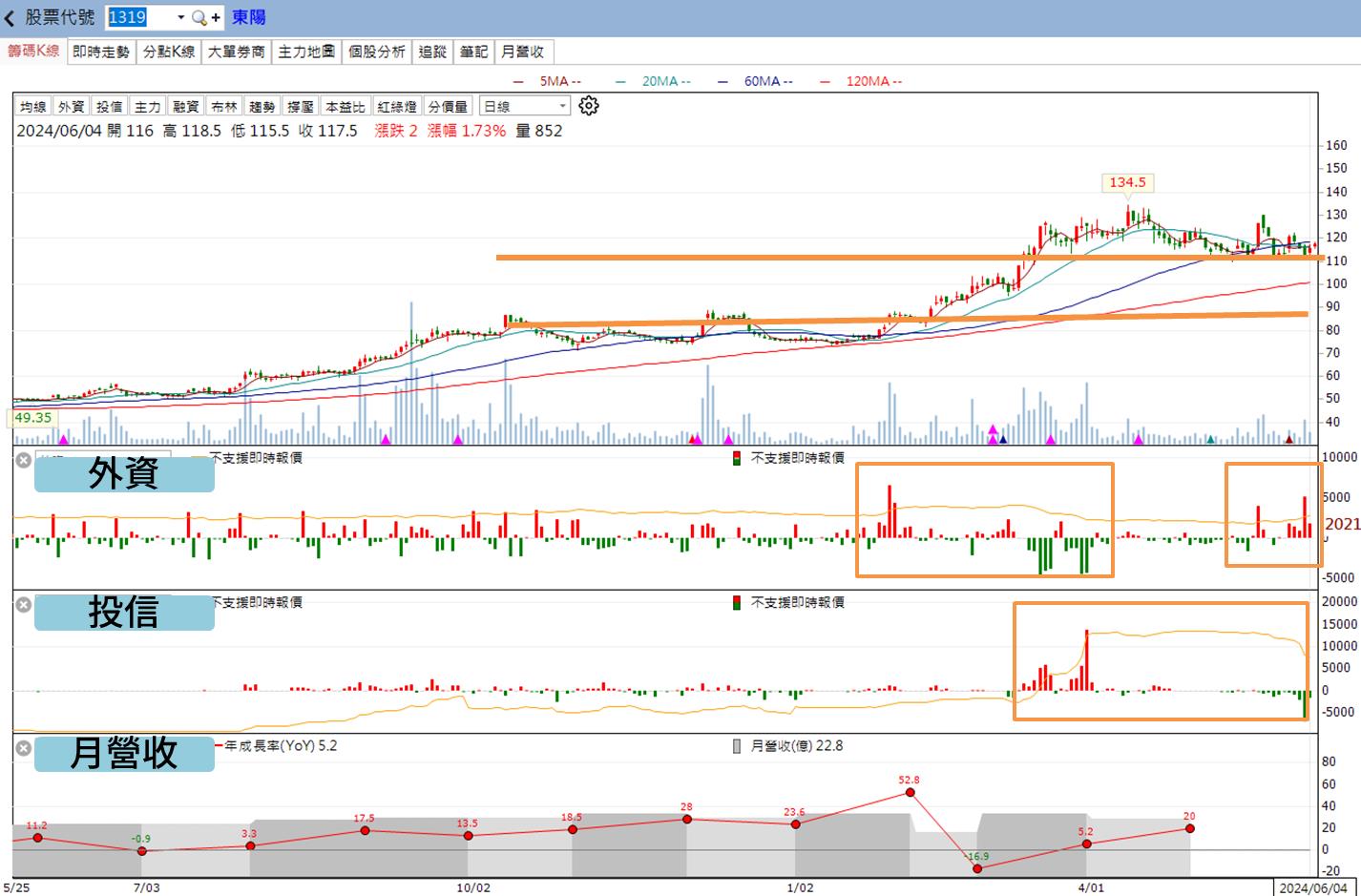Toggle the 均線 moving average overlay

pyautogui.click(x=33, y=106)
